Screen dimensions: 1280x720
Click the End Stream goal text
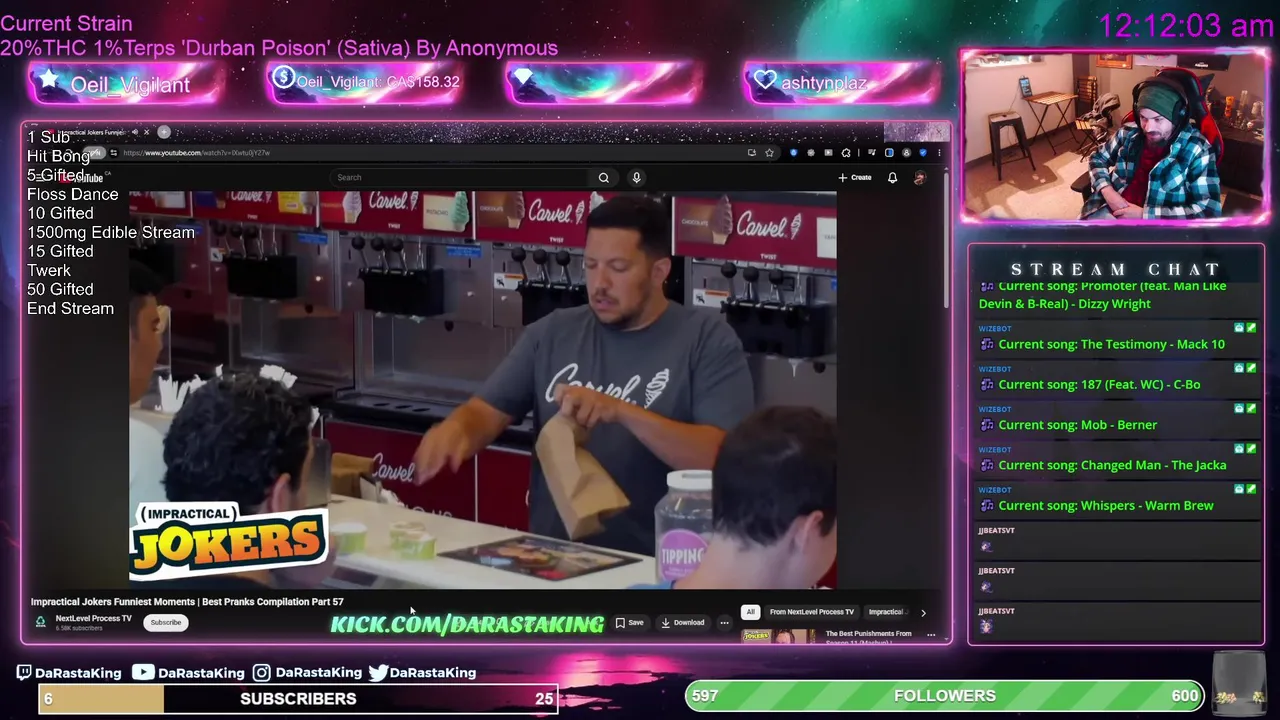[x=70, y=308]
